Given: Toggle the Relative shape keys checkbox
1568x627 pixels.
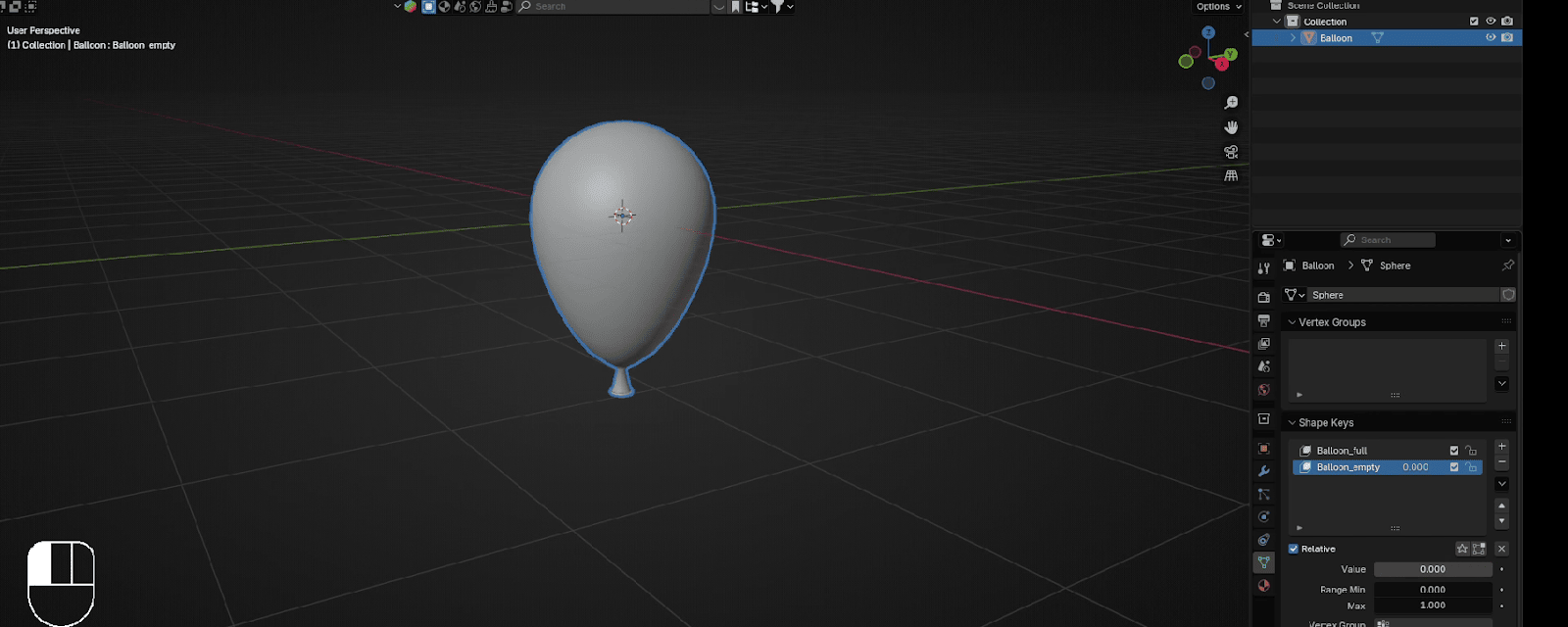Looking at the screenshot, I should (1294, 549).
